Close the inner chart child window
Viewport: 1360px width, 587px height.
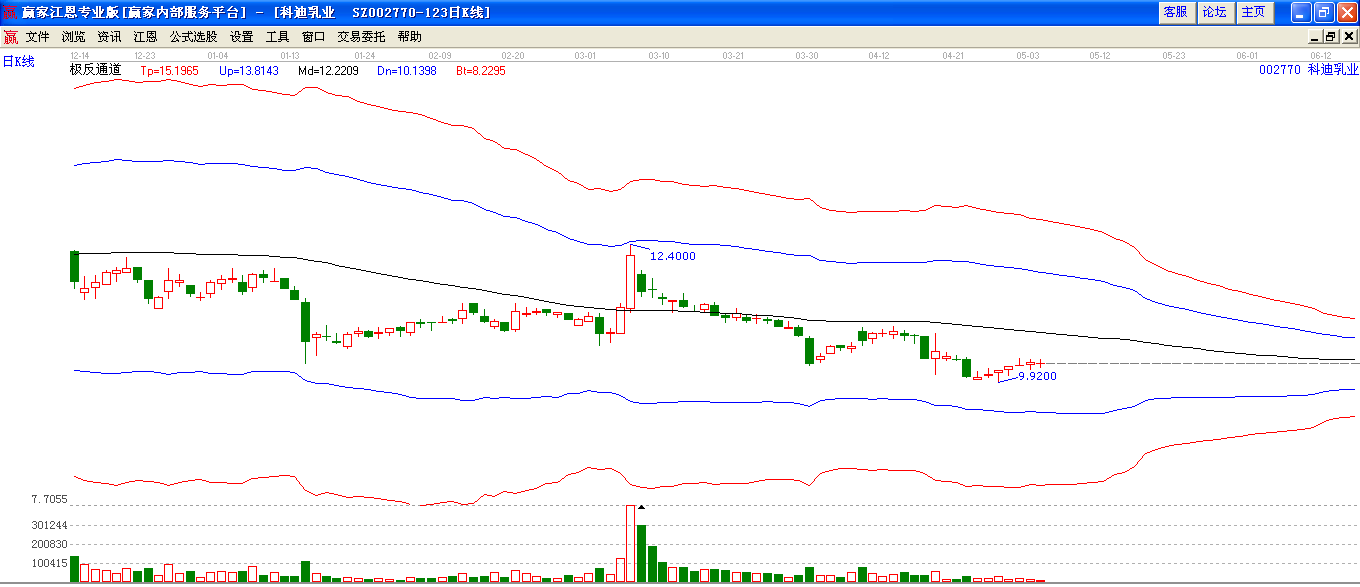coord(1349,37)
